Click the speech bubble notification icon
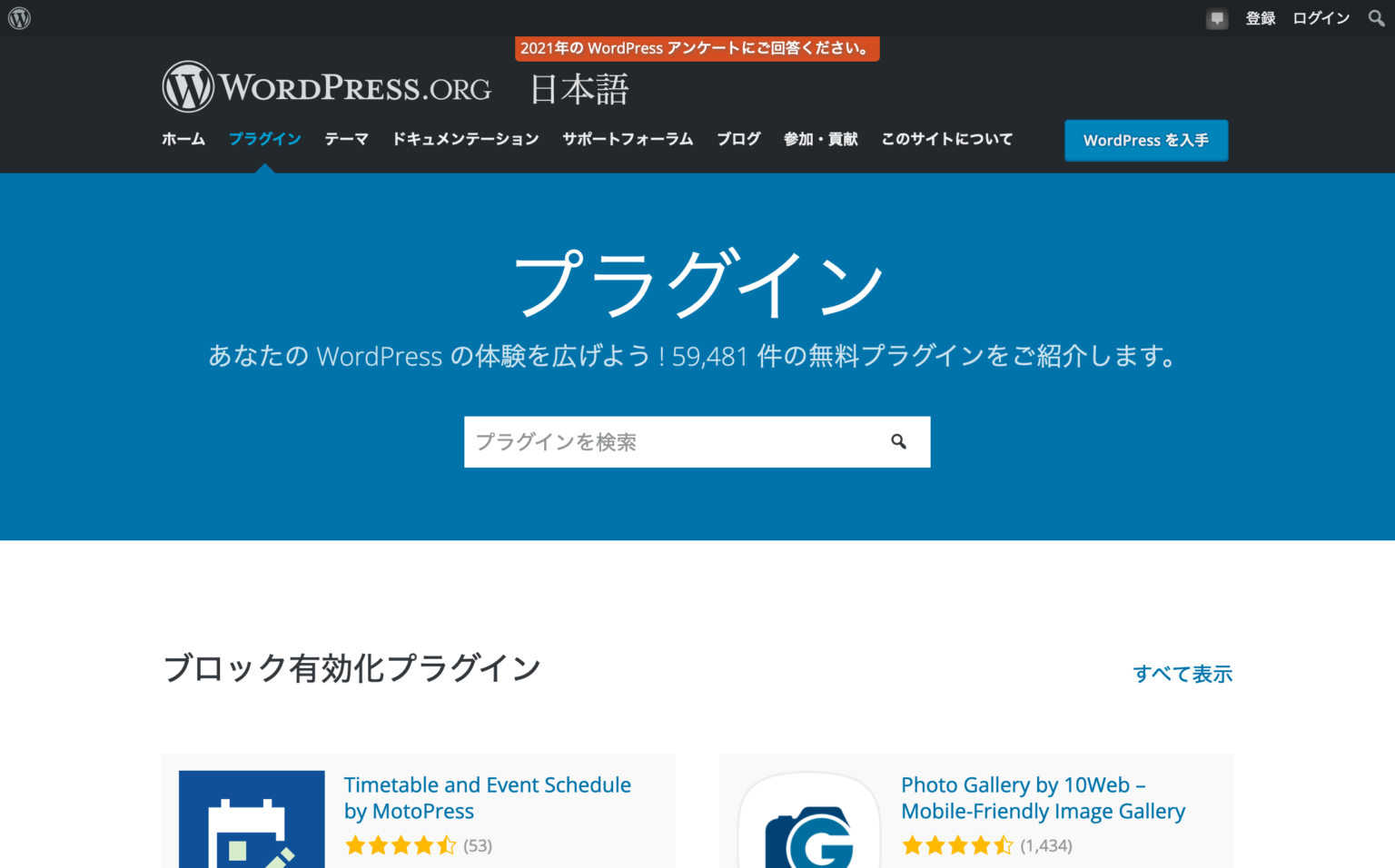This screenshot has height=868, width=1395. [x=1216, y=17]
